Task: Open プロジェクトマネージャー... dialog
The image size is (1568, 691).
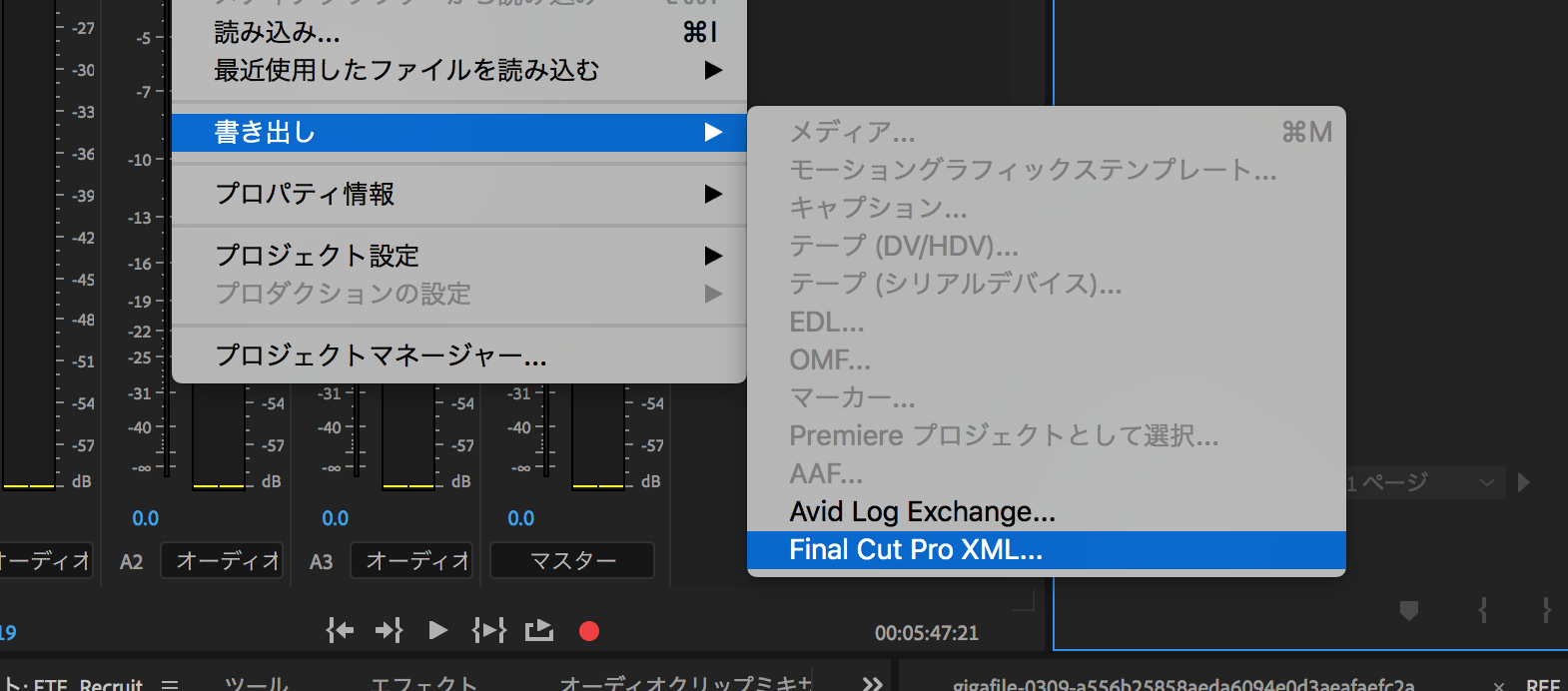Action: coord(458,355)
